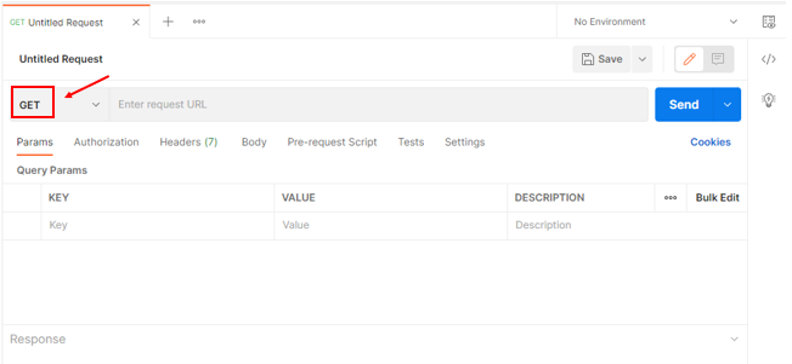Open the environment quick look icon
792x364 pixels.
(x=768, y=22)
